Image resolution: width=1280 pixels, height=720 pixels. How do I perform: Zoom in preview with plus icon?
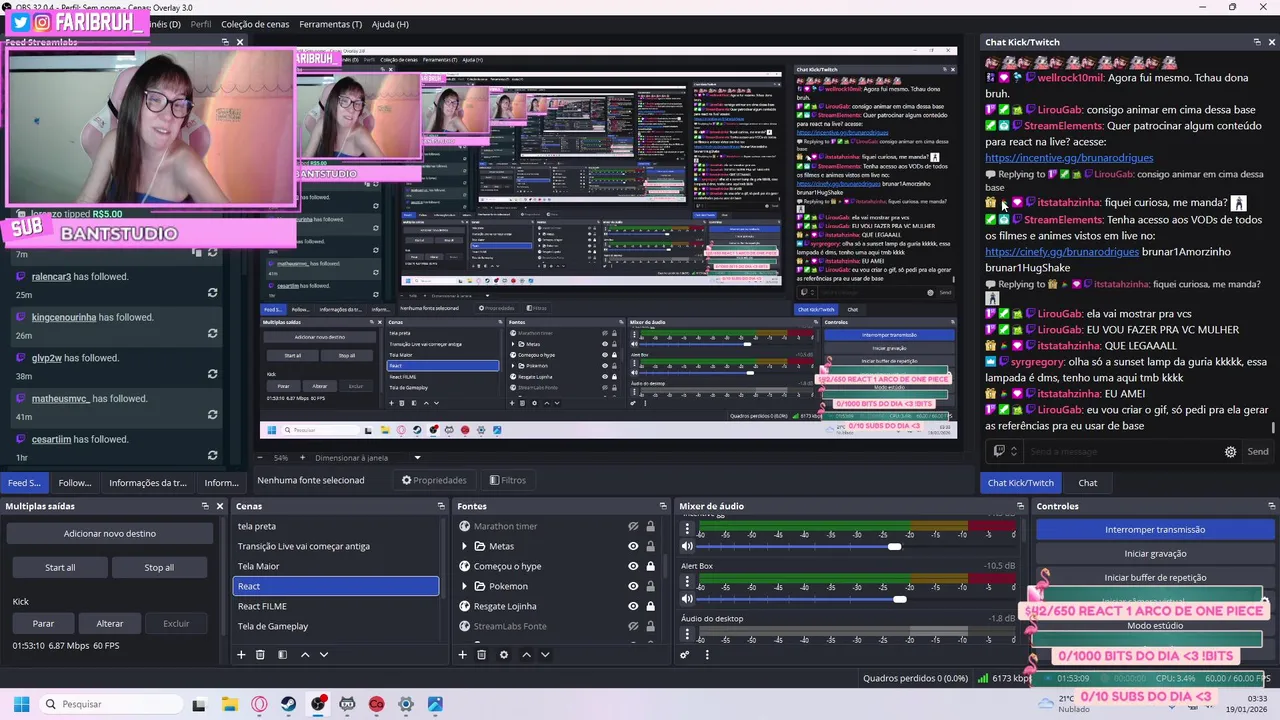(x=302, y=458)
